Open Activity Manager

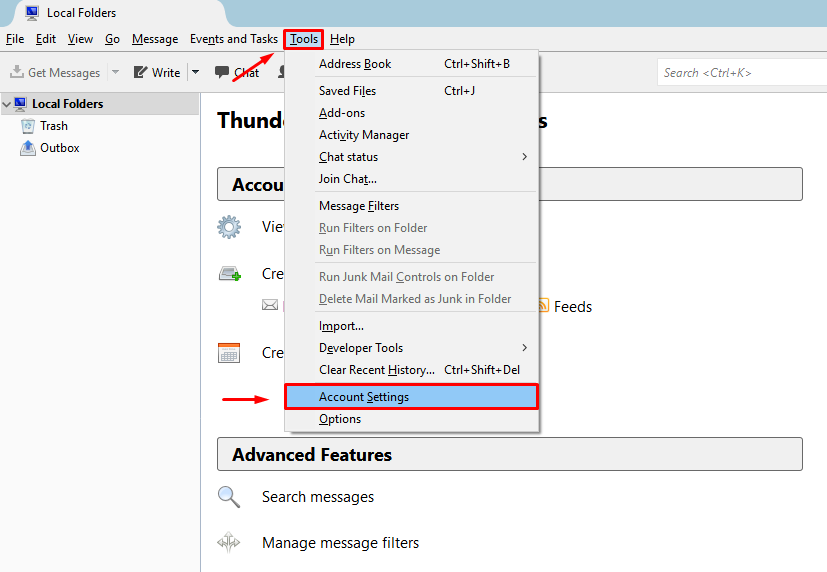coord(411,135)
